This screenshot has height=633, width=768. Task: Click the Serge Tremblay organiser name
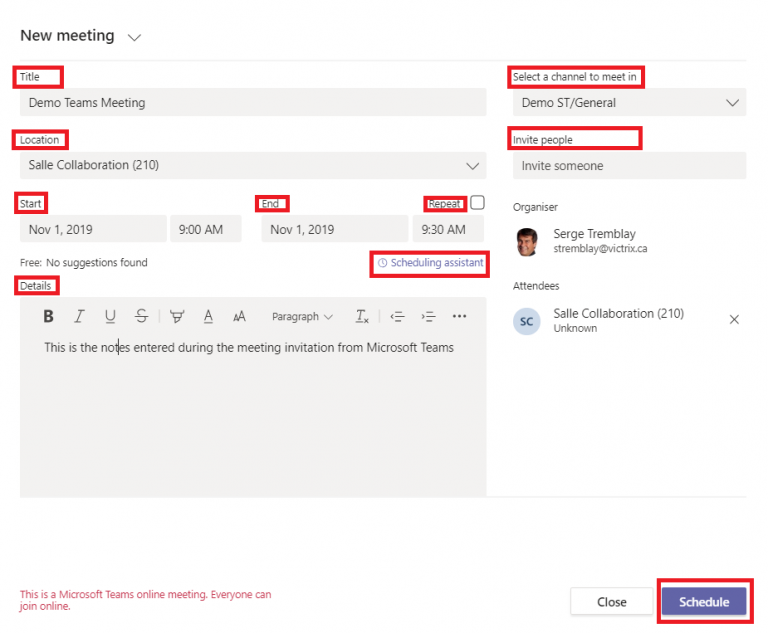click(594, 234)
